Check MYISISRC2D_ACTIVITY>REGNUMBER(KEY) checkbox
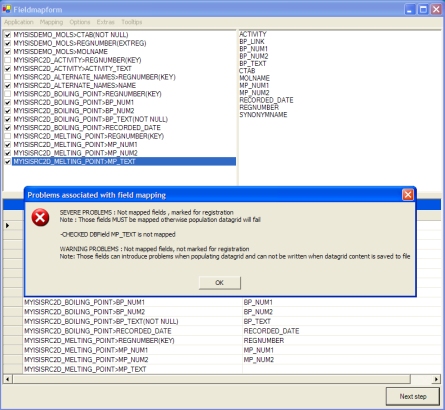The image size is (445, 410). click(8, 60)
